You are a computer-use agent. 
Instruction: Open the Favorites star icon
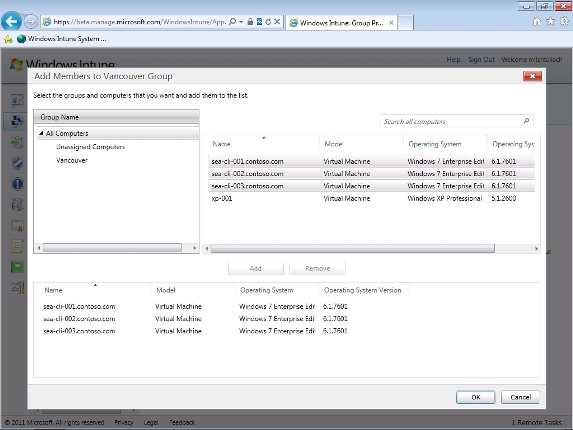click(550, 22)
